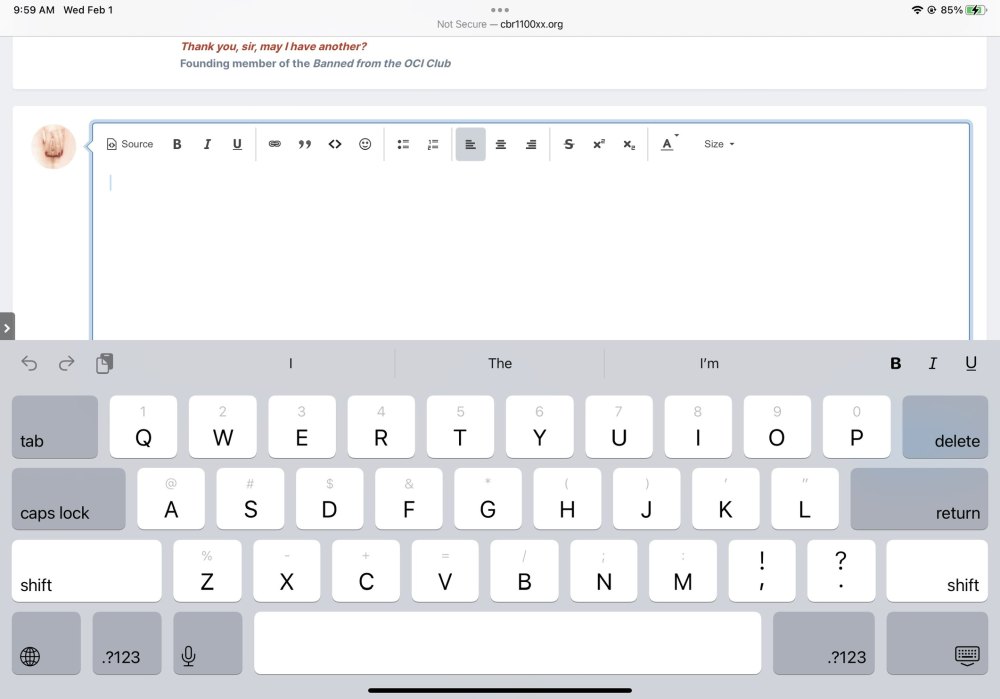Insert a numbered list
The image size is (1000, 699).
[433, 144]
